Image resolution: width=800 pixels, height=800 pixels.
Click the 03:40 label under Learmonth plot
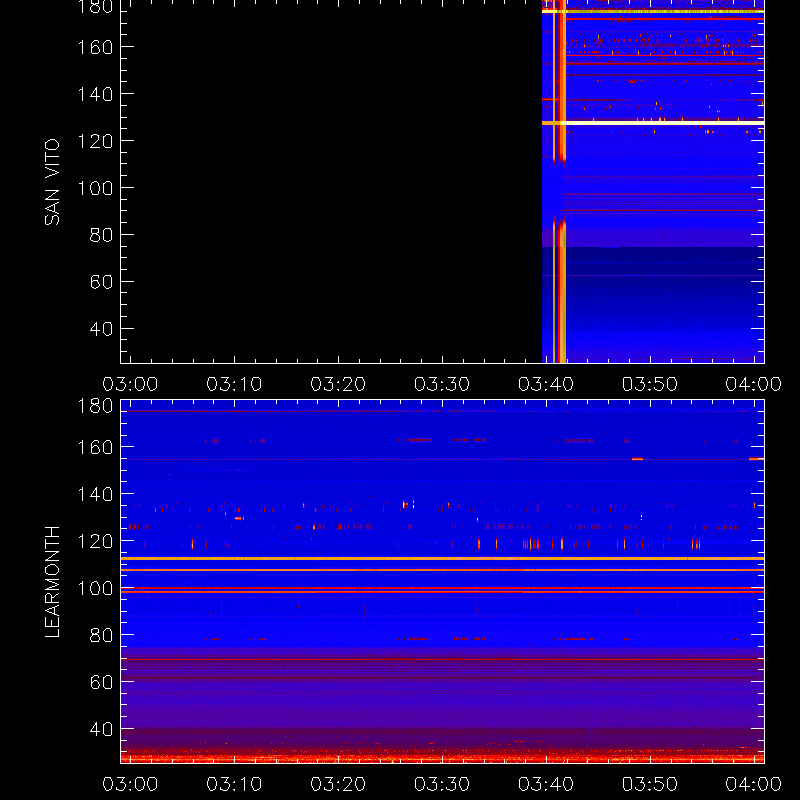(546, 784)
